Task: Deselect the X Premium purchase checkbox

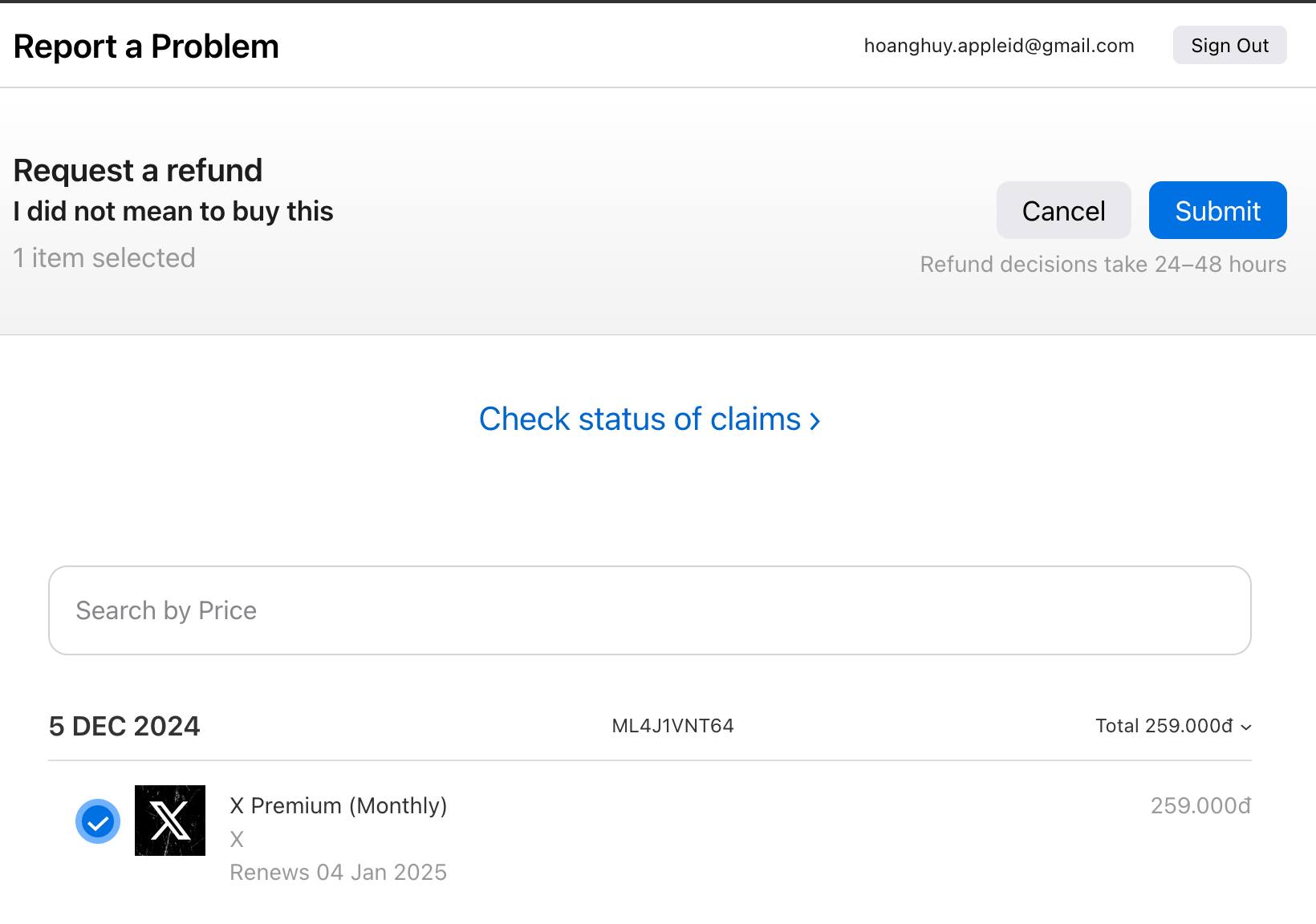Action: [98, 821]
